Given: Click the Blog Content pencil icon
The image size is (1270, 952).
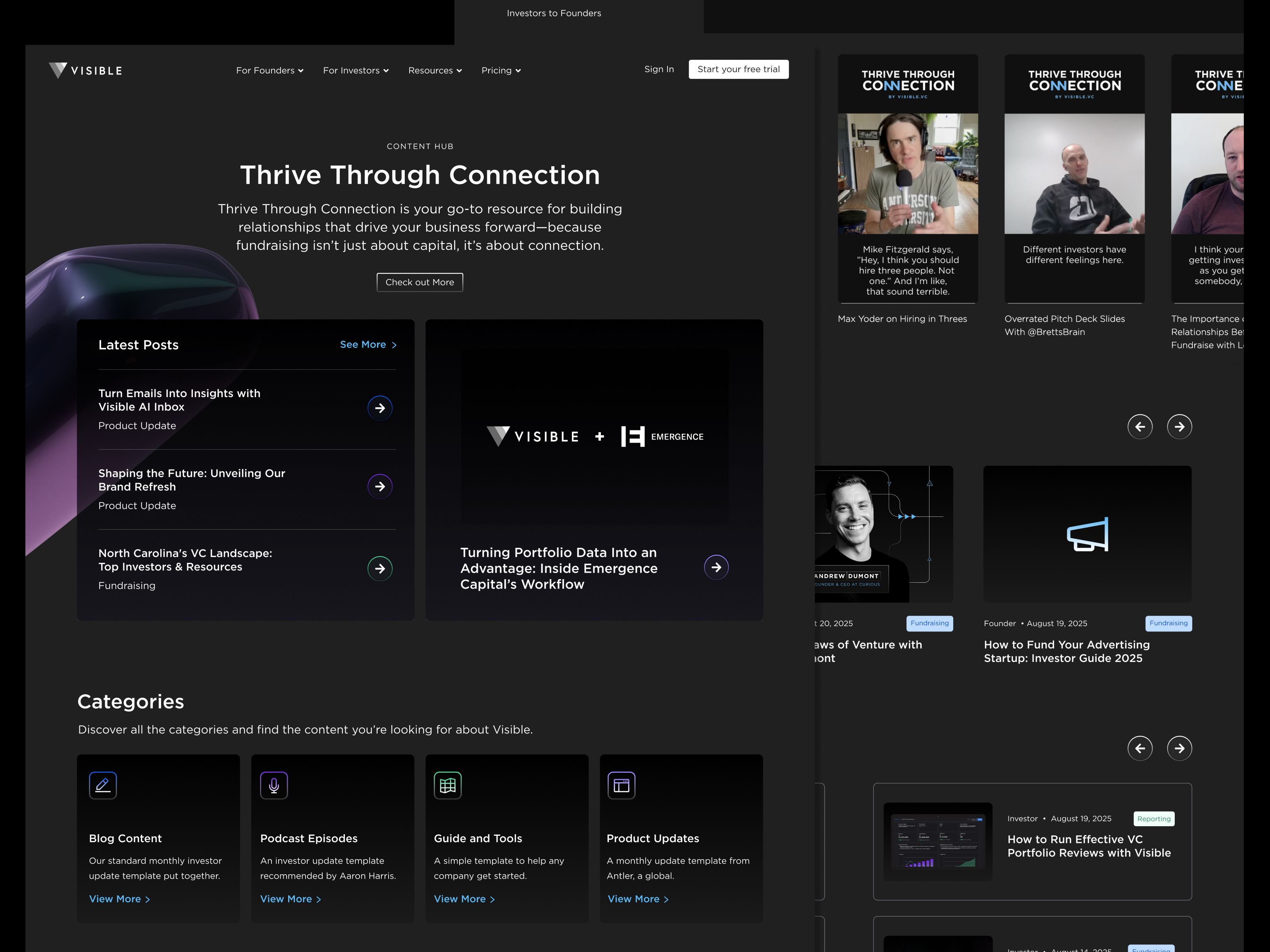Looking at the screenshot, I should coord(103,785).
